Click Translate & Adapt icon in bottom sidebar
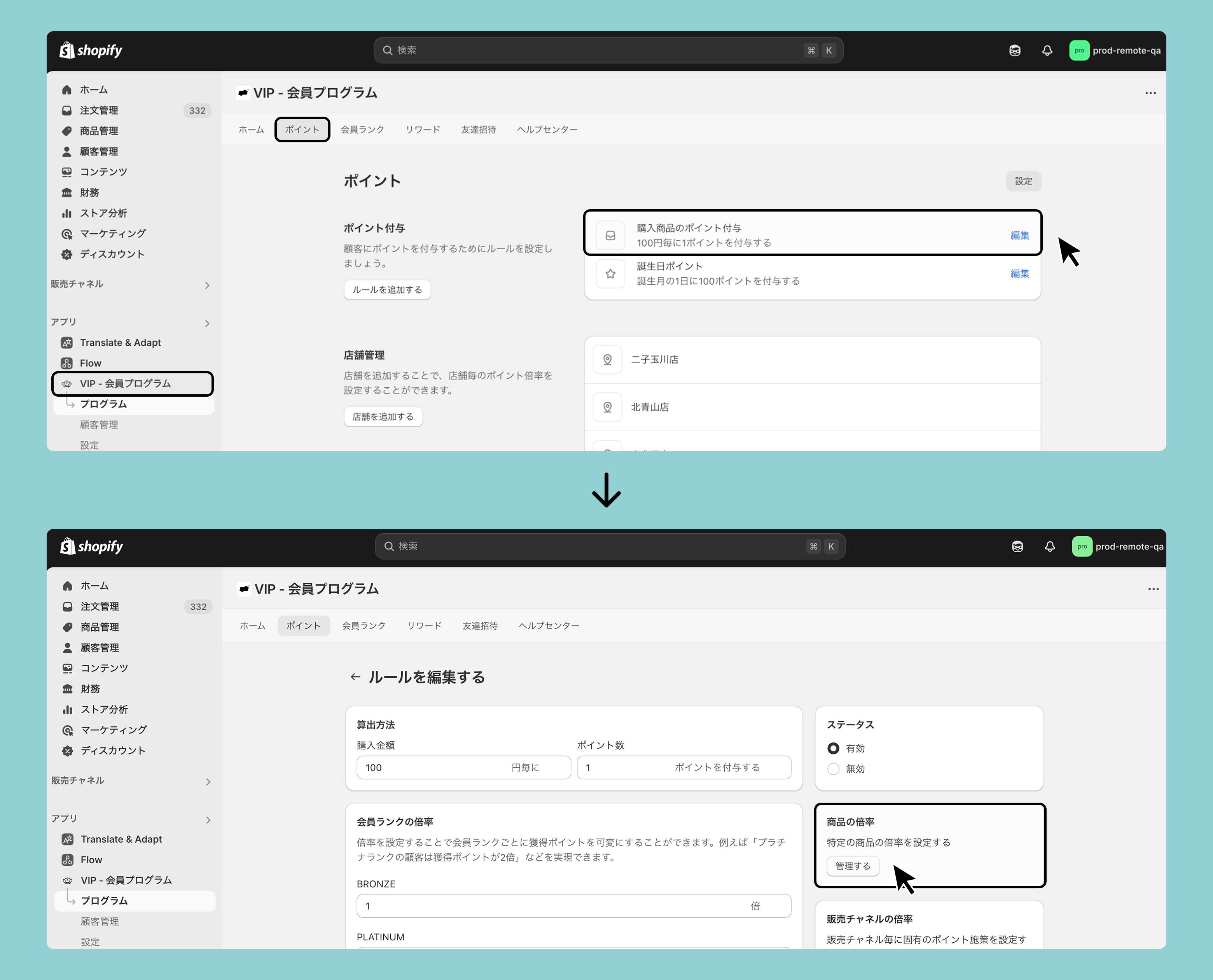Viewport: 1213px width, 980px height. pos(68,839)
